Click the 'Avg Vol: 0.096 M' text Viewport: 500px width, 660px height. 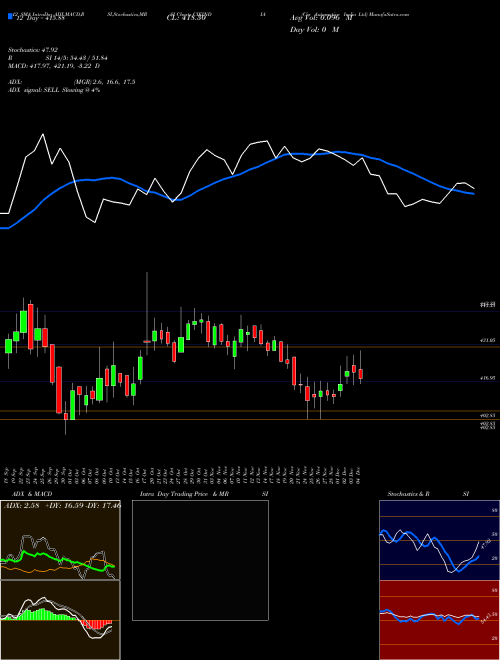(x=321, y=18)
